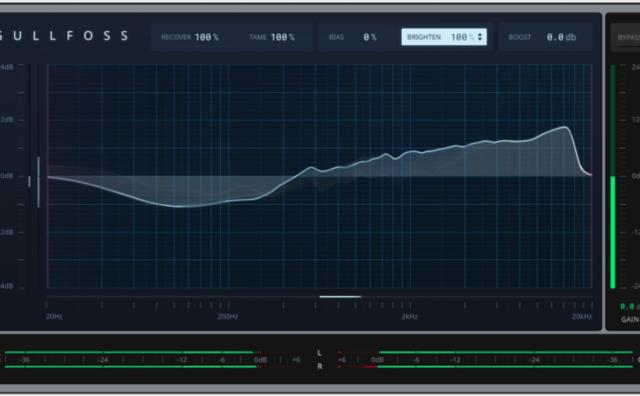
Task: Select the Tame 100% parameter
Action: coord(272,37)
